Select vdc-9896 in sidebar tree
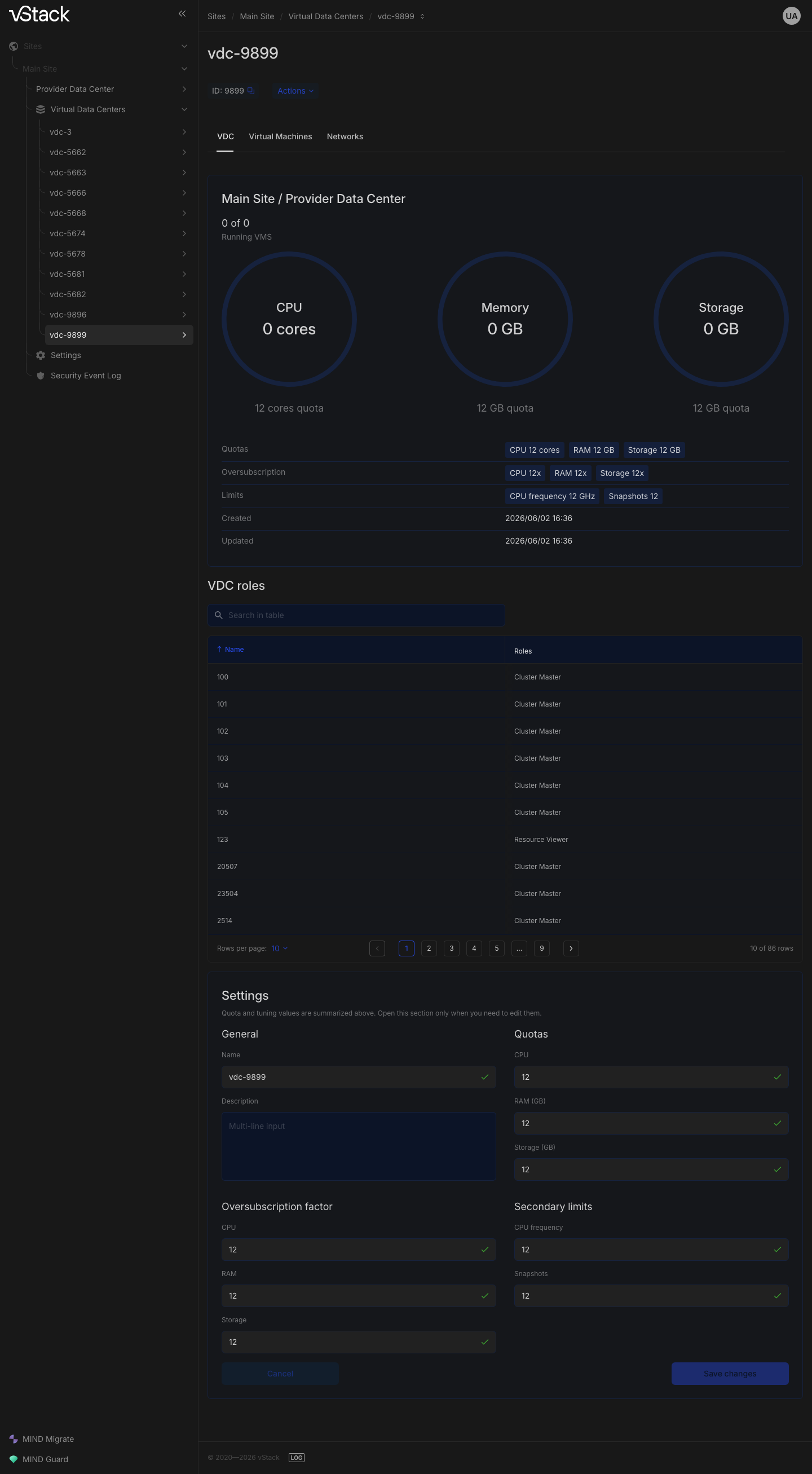The image size is (812, 1474). click(x=119, y=315)
